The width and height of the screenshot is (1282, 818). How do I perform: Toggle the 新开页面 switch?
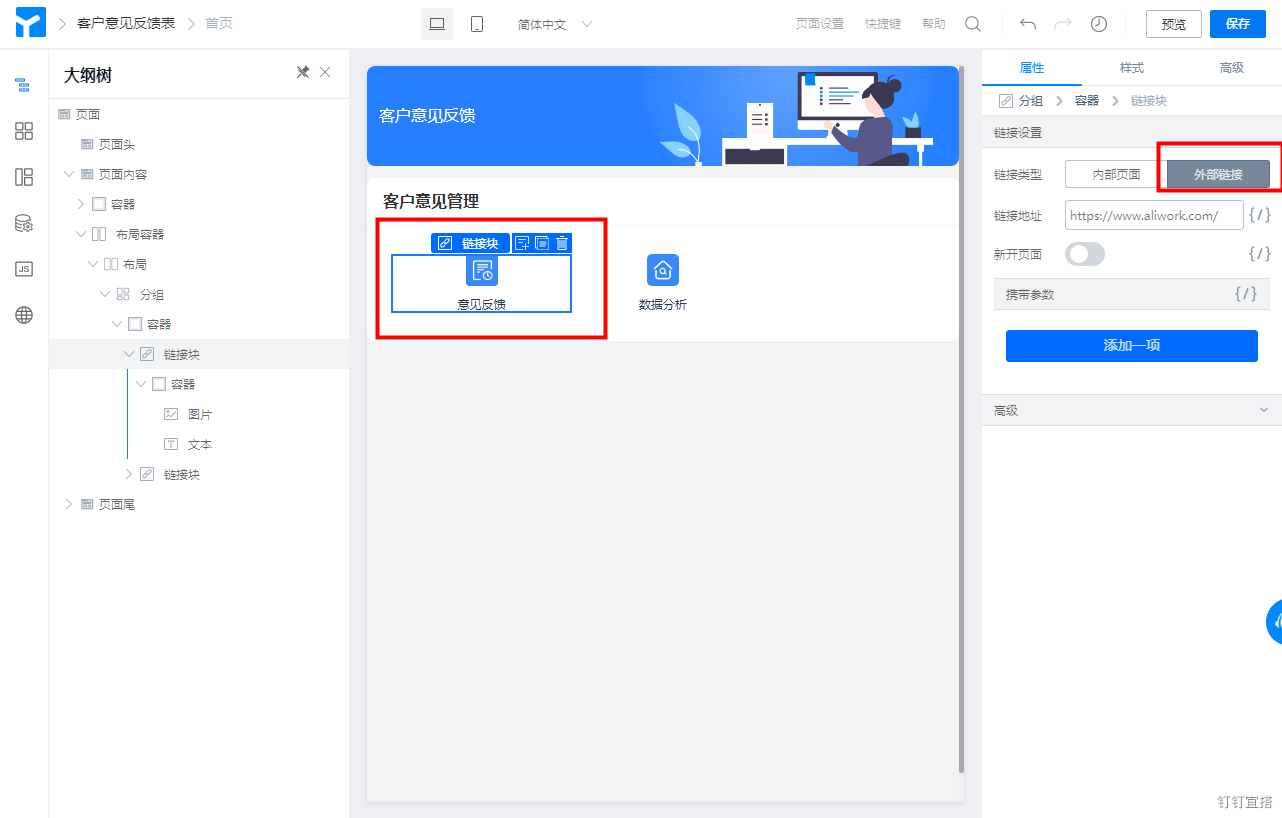point(1085,254)
